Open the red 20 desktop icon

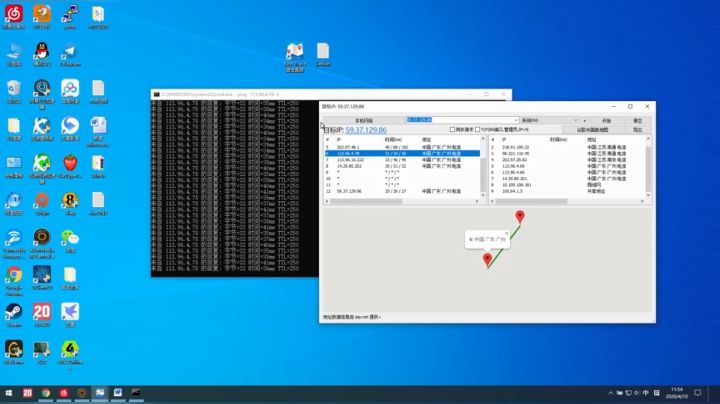(42, 315)
